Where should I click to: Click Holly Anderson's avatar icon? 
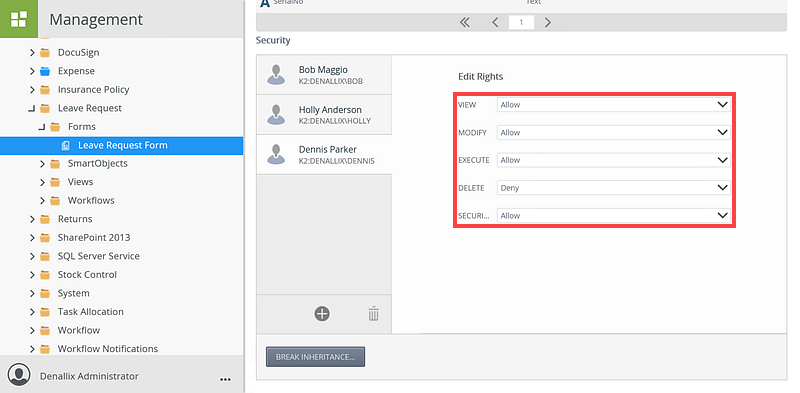[276, 114]
